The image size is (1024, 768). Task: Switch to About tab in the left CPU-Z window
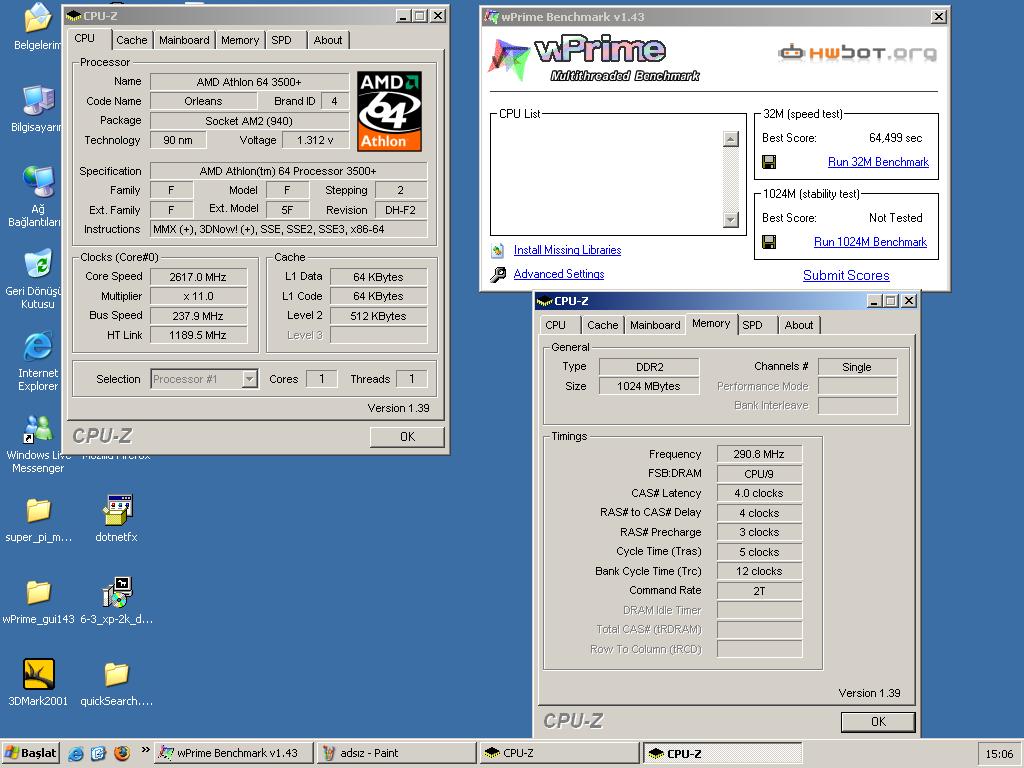coord(328,40)
